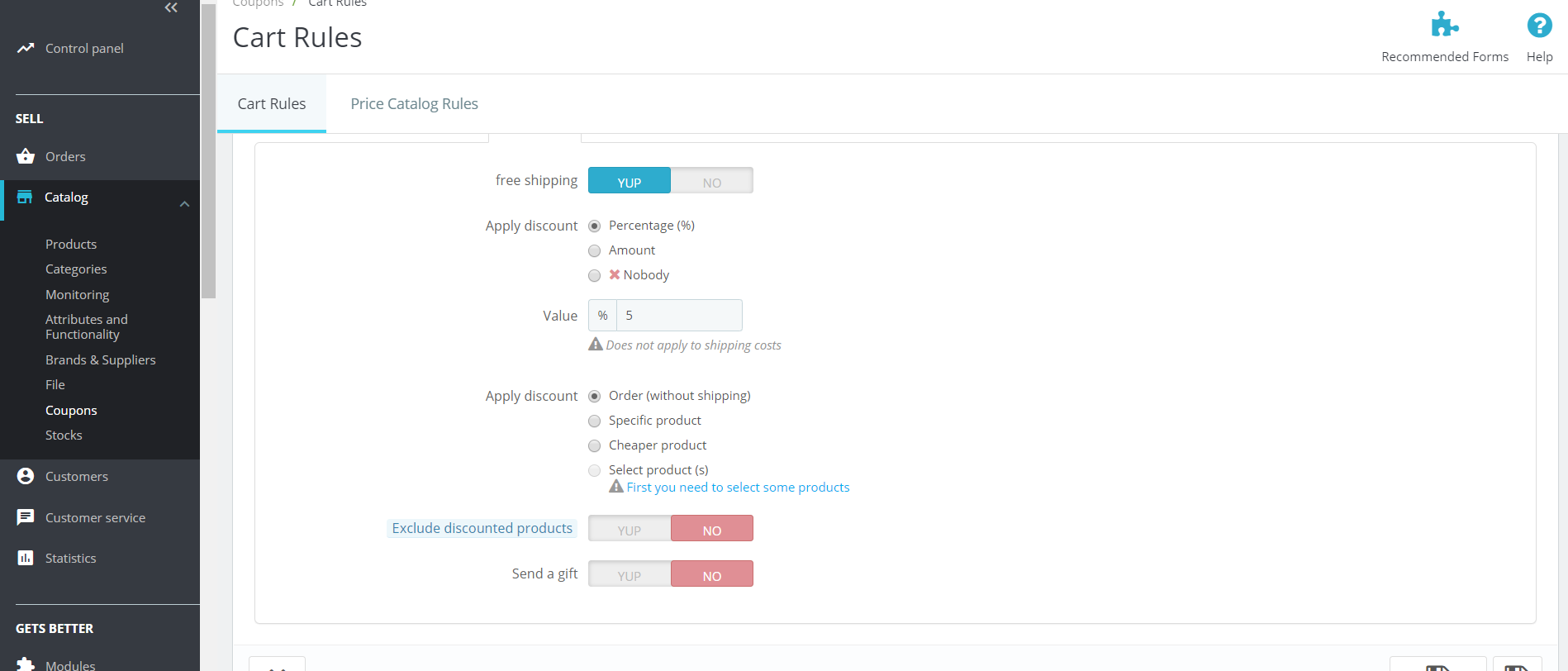Click warning icon beside shipping costs note
The image size is (1568, 671).
tap(595, 345)
